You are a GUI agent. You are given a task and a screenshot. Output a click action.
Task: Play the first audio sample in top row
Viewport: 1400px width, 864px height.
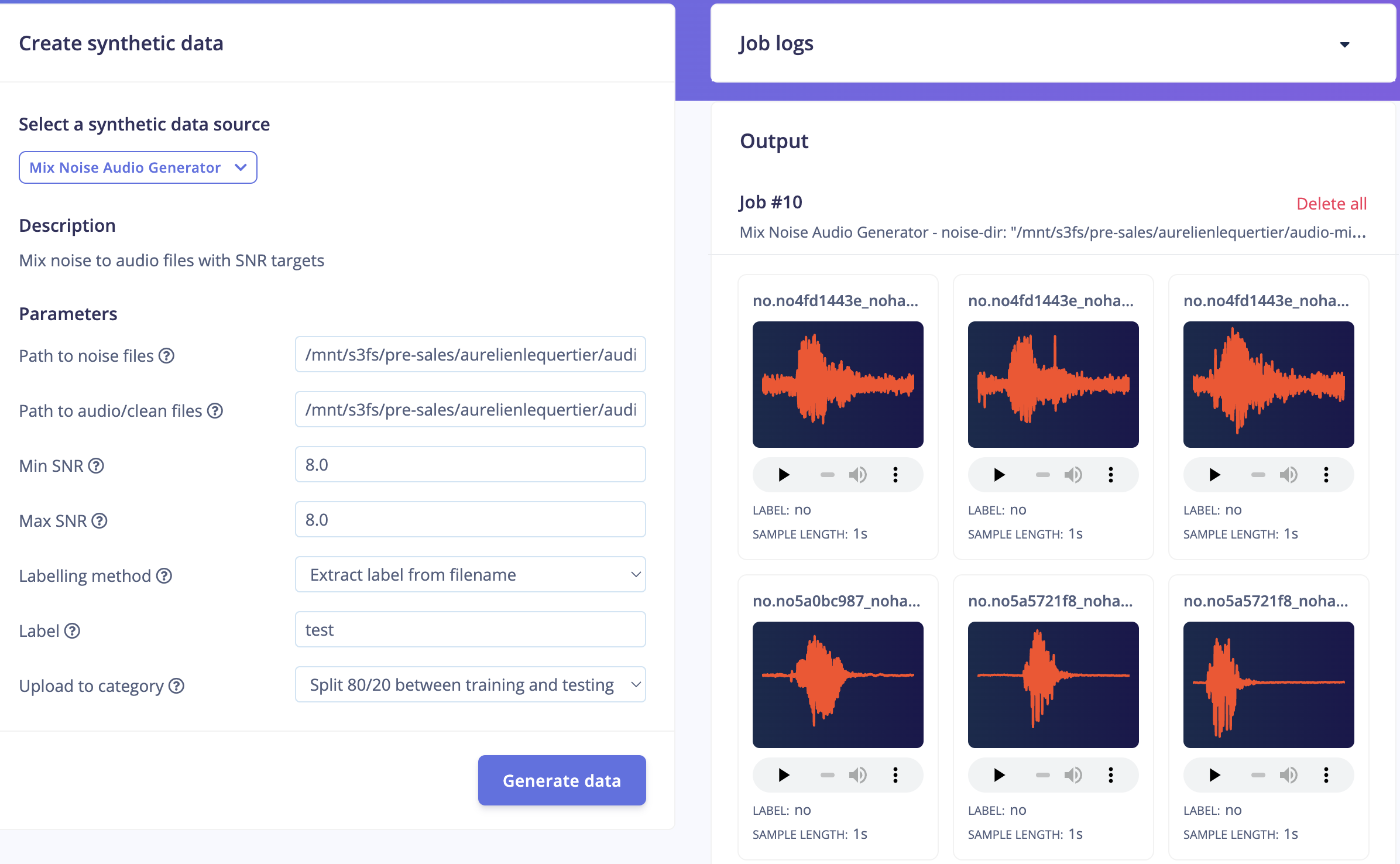tap(784, 475)
